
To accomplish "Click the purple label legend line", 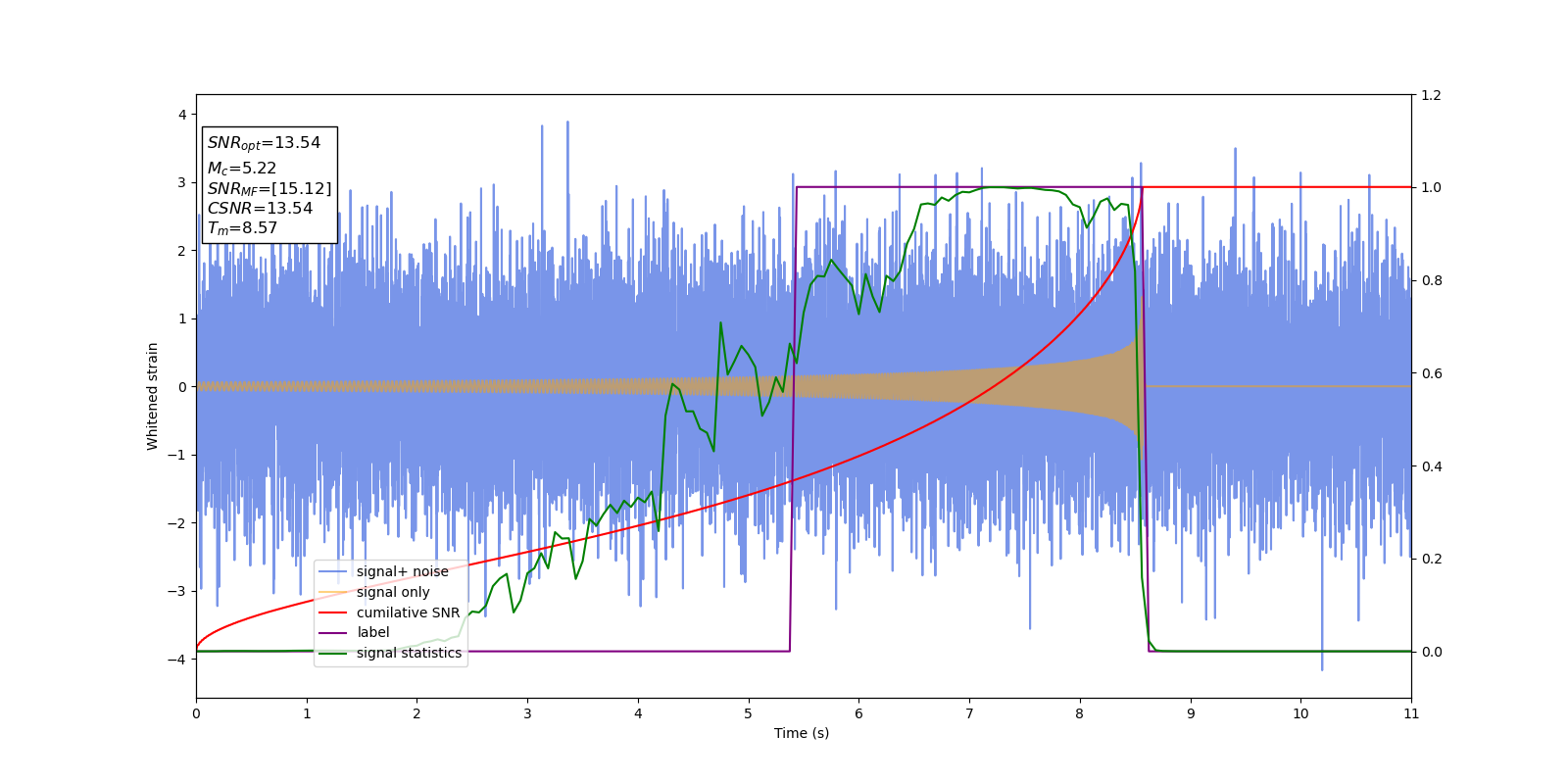I will point(333,633).
